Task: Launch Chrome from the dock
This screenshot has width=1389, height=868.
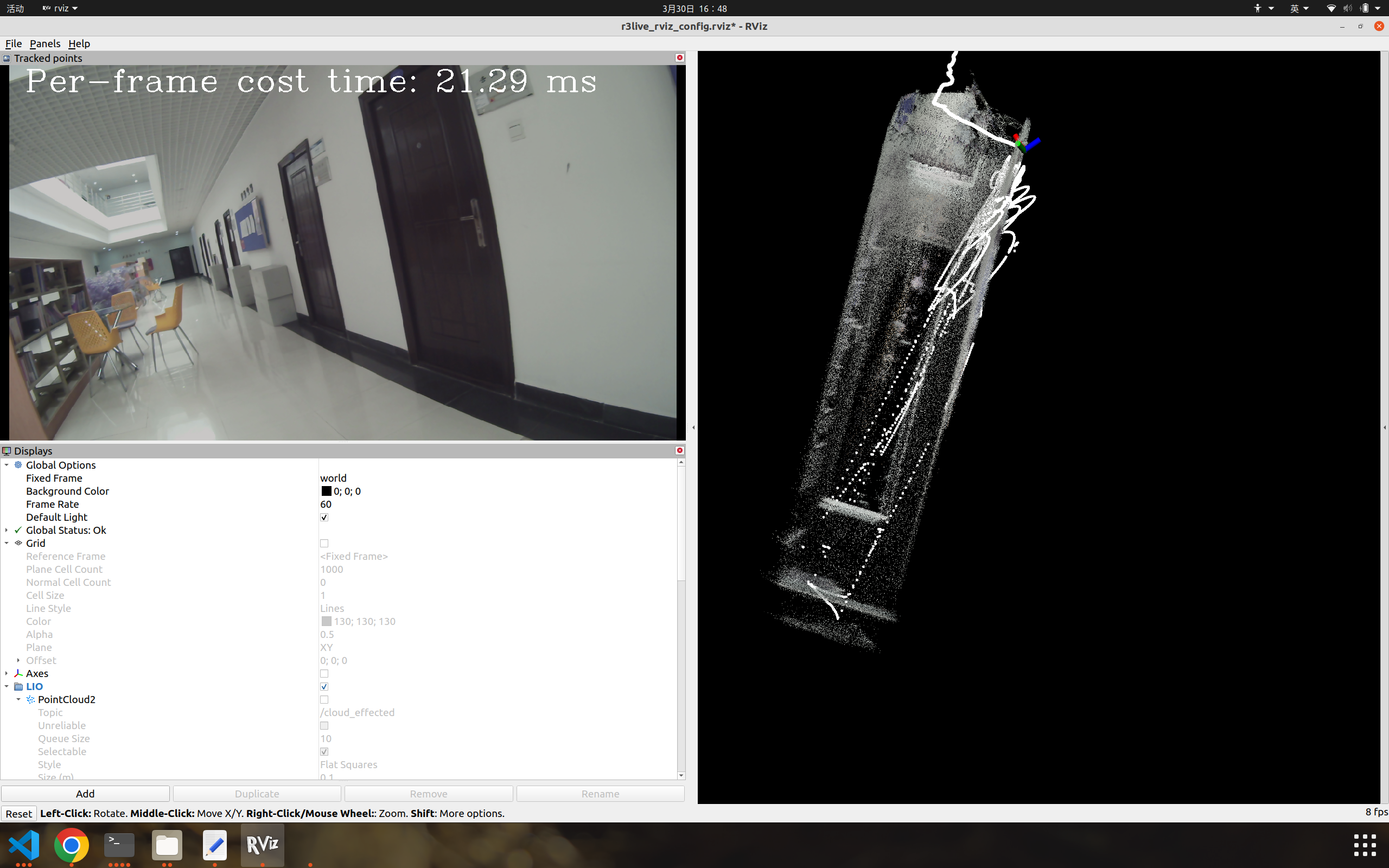Action: 71,845
